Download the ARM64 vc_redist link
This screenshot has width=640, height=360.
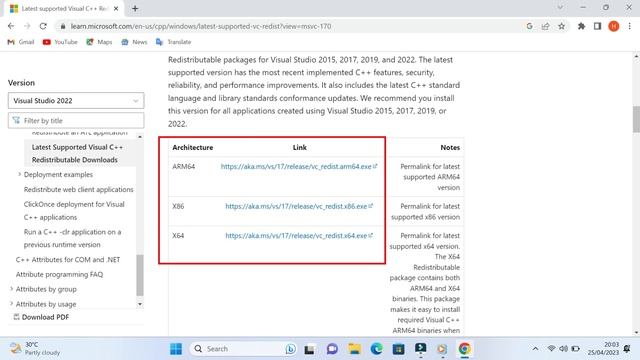pos(298,167)
